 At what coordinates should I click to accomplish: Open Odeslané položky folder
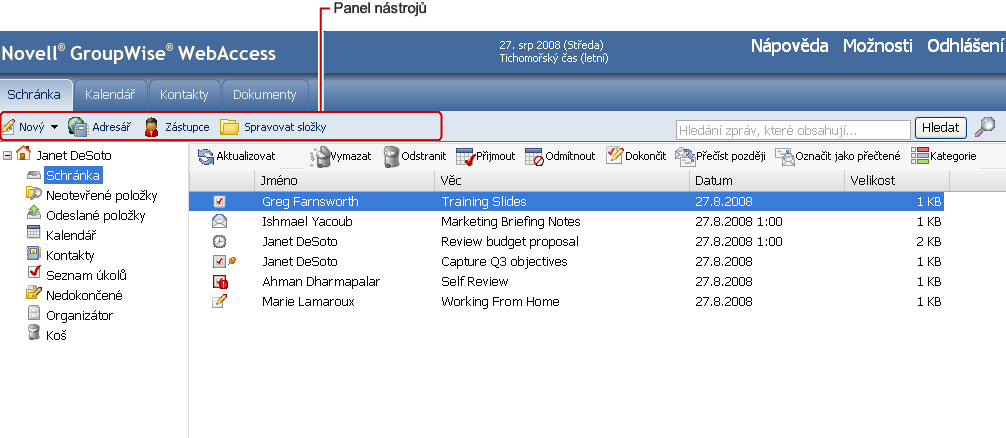(x=96, y=215)
